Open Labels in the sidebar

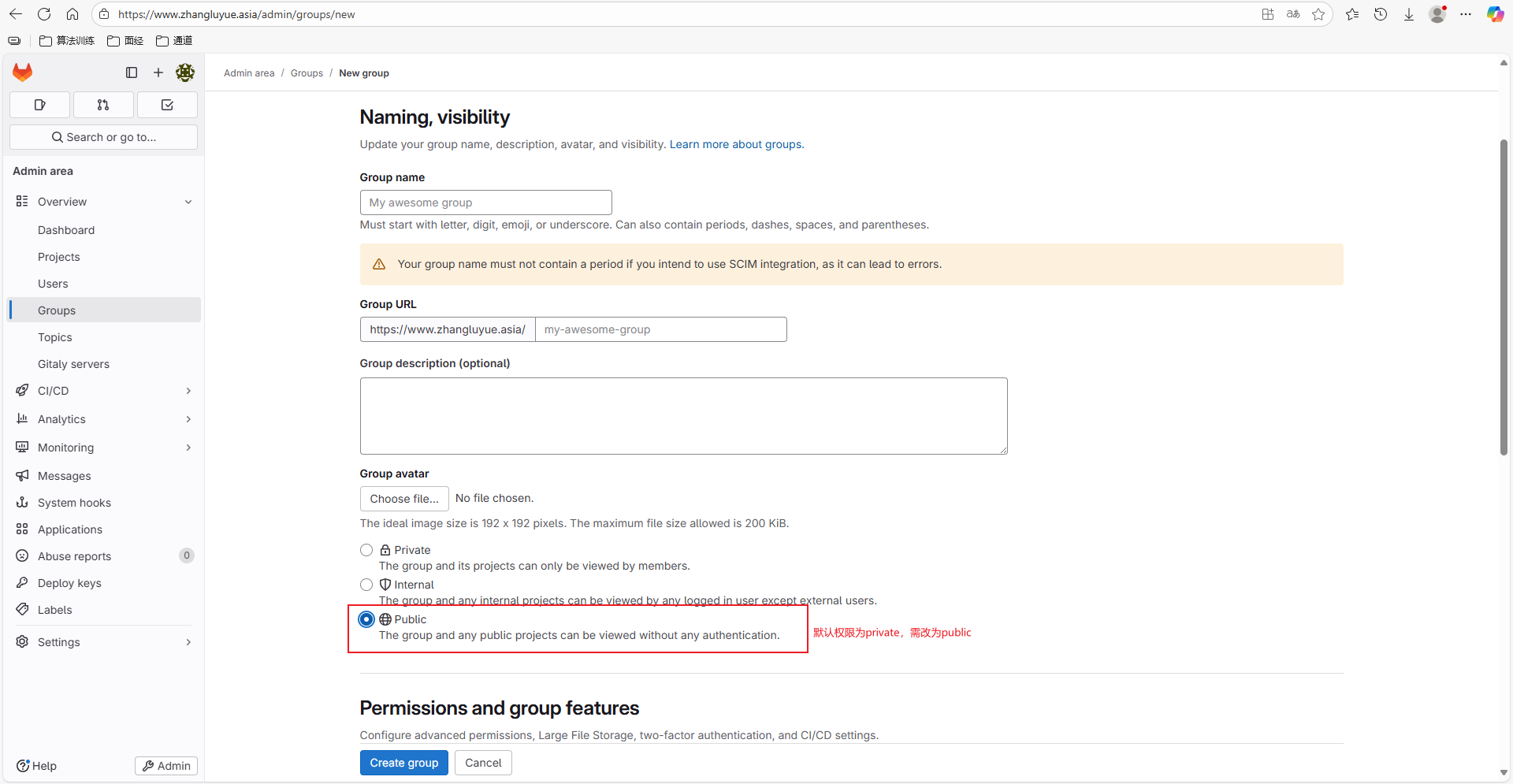click(x=103, y=610)
